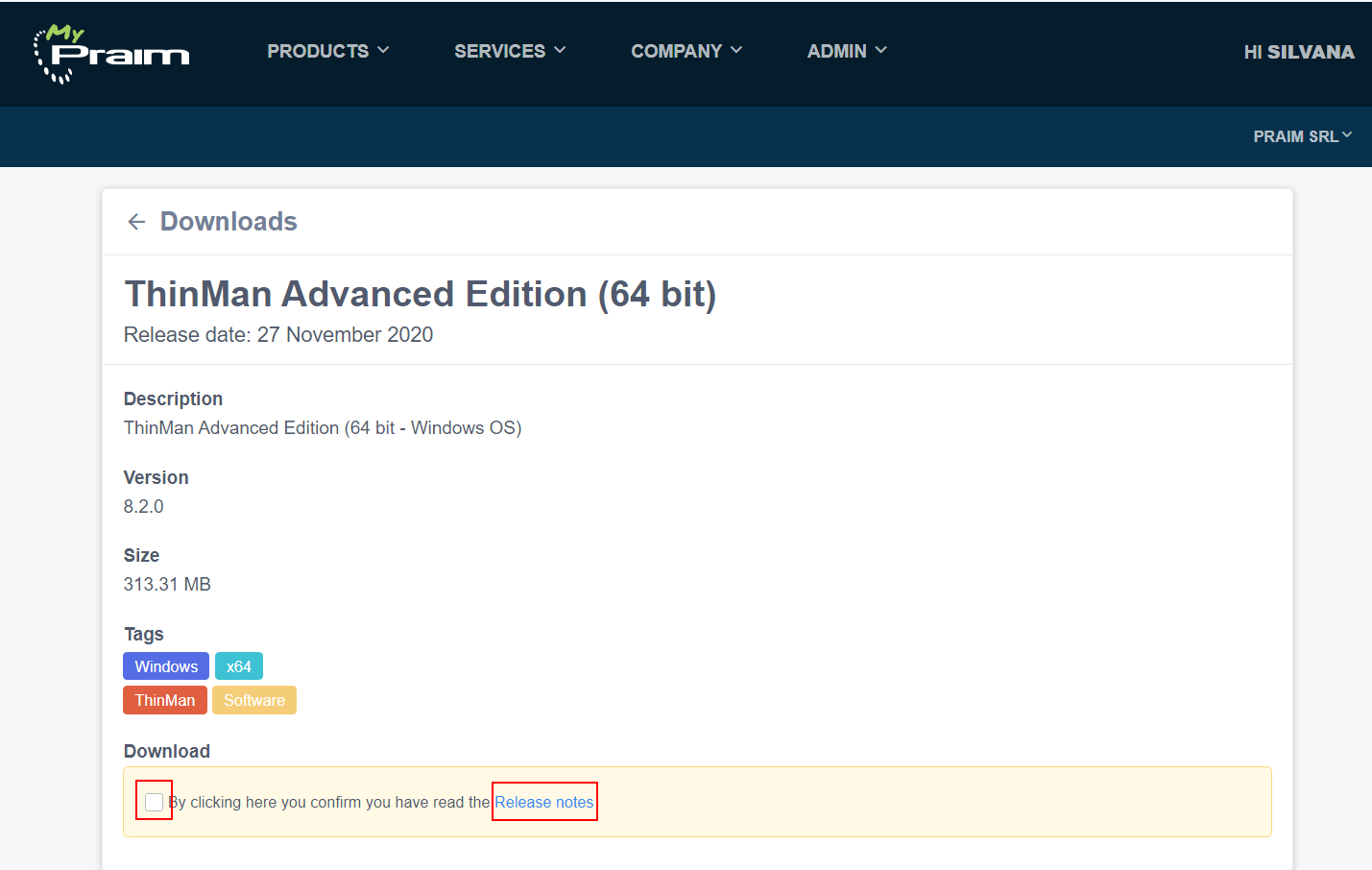Expand the COMPANY chevron arrow

point(736,50)
